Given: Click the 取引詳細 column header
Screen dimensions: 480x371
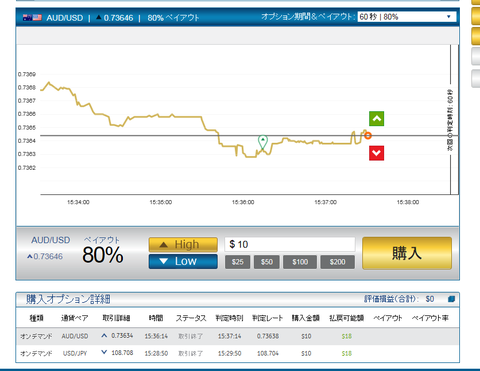Looking at the screenshot, I should coord(116,318).
